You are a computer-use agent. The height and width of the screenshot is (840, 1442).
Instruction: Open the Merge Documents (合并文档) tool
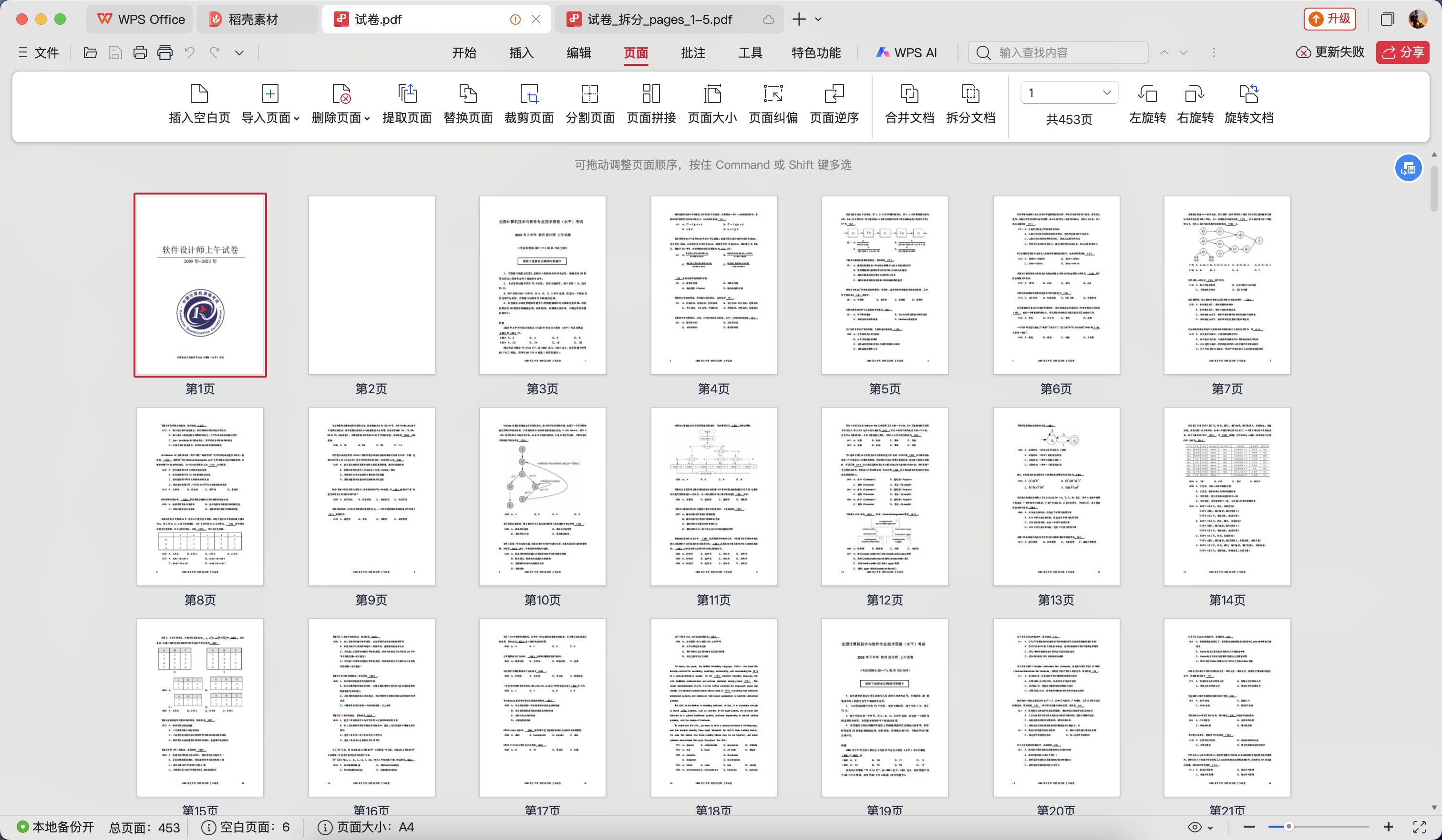point(909,94)
